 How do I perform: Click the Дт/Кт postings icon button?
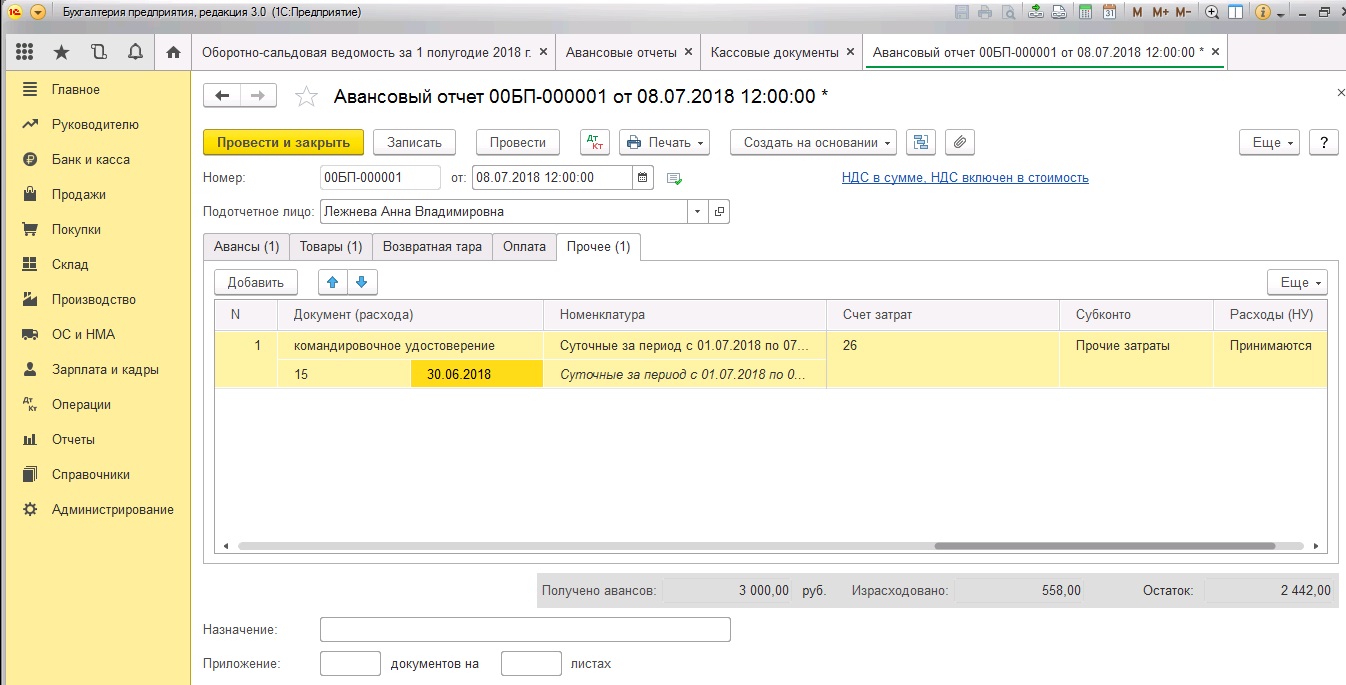click(594, 142)
